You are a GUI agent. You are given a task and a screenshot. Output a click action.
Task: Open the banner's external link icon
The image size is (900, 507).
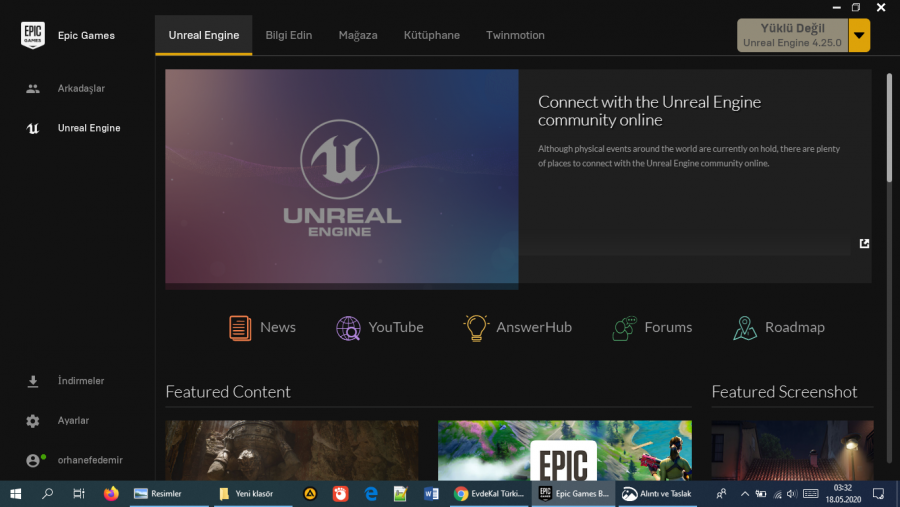864,243
